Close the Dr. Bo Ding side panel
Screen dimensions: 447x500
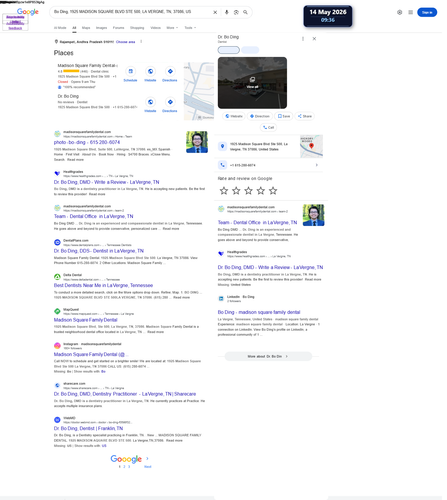pos(314,39)
